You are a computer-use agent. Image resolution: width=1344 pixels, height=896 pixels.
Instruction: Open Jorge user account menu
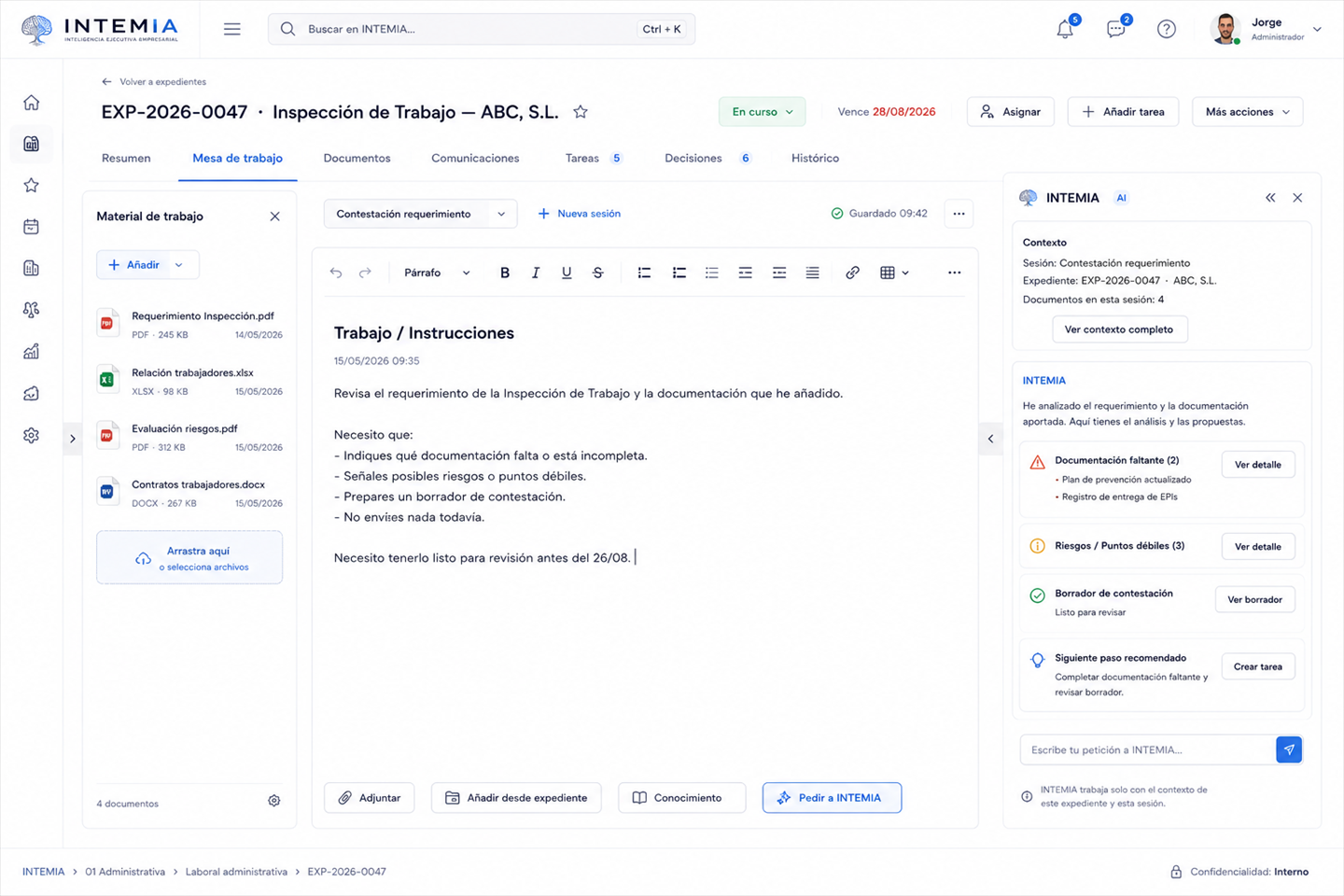1266,29
